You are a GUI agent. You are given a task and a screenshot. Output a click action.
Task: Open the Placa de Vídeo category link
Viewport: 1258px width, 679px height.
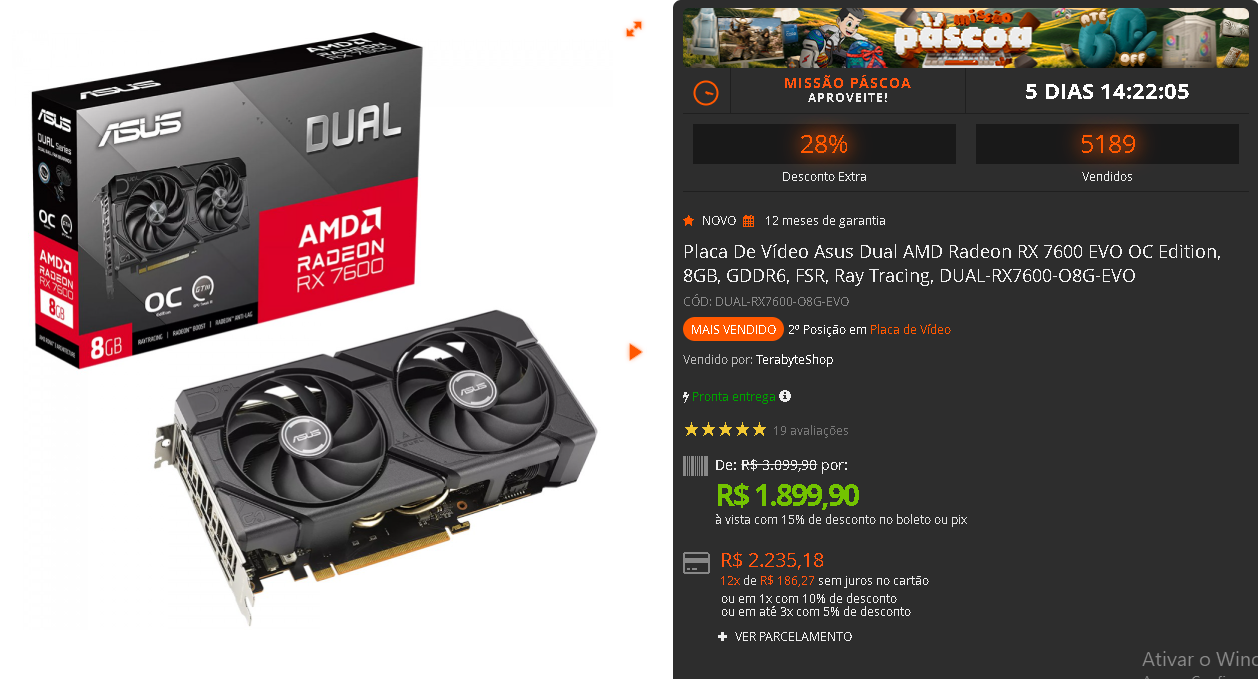coord(910,329)
